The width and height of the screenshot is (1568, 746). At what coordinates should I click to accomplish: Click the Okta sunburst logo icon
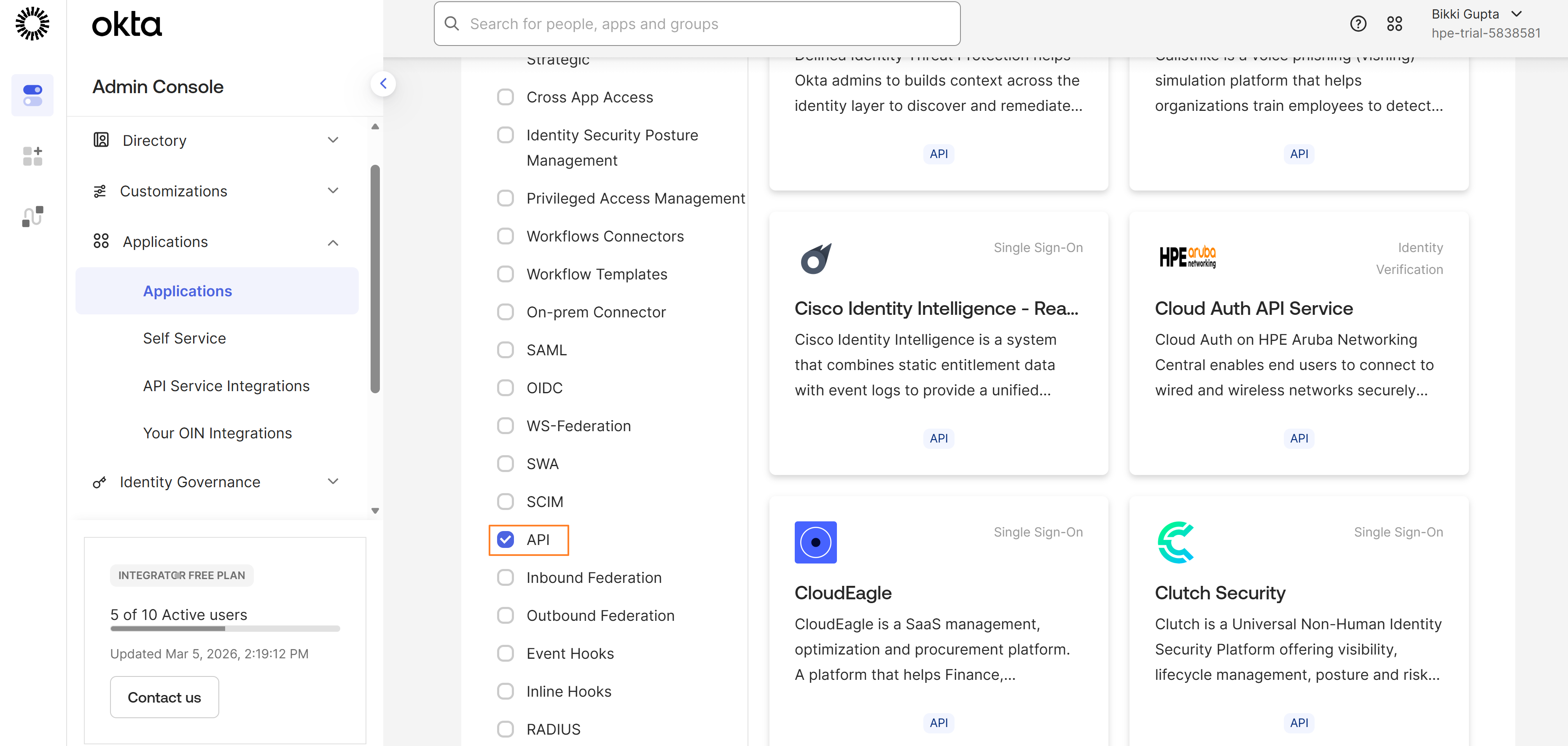point(32,24)
